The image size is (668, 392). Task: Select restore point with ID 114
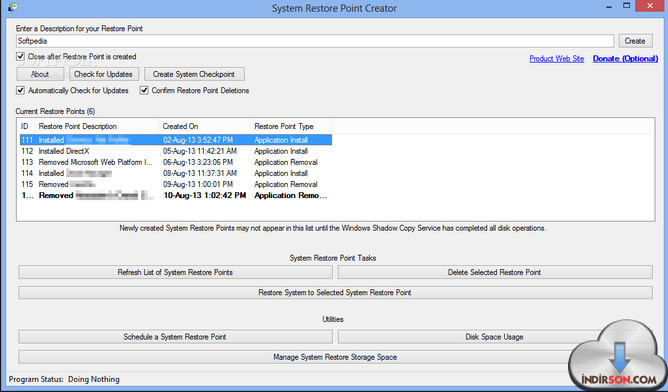(176, 173)
